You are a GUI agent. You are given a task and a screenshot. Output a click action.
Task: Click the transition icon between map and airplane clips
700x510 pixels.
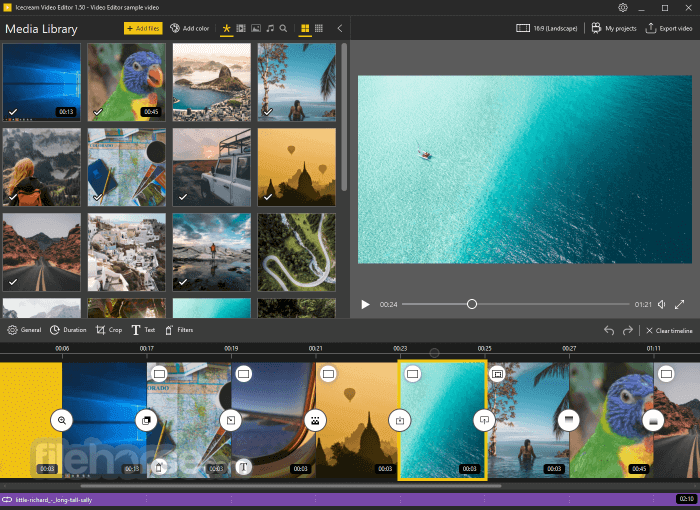tap(230, 420)
